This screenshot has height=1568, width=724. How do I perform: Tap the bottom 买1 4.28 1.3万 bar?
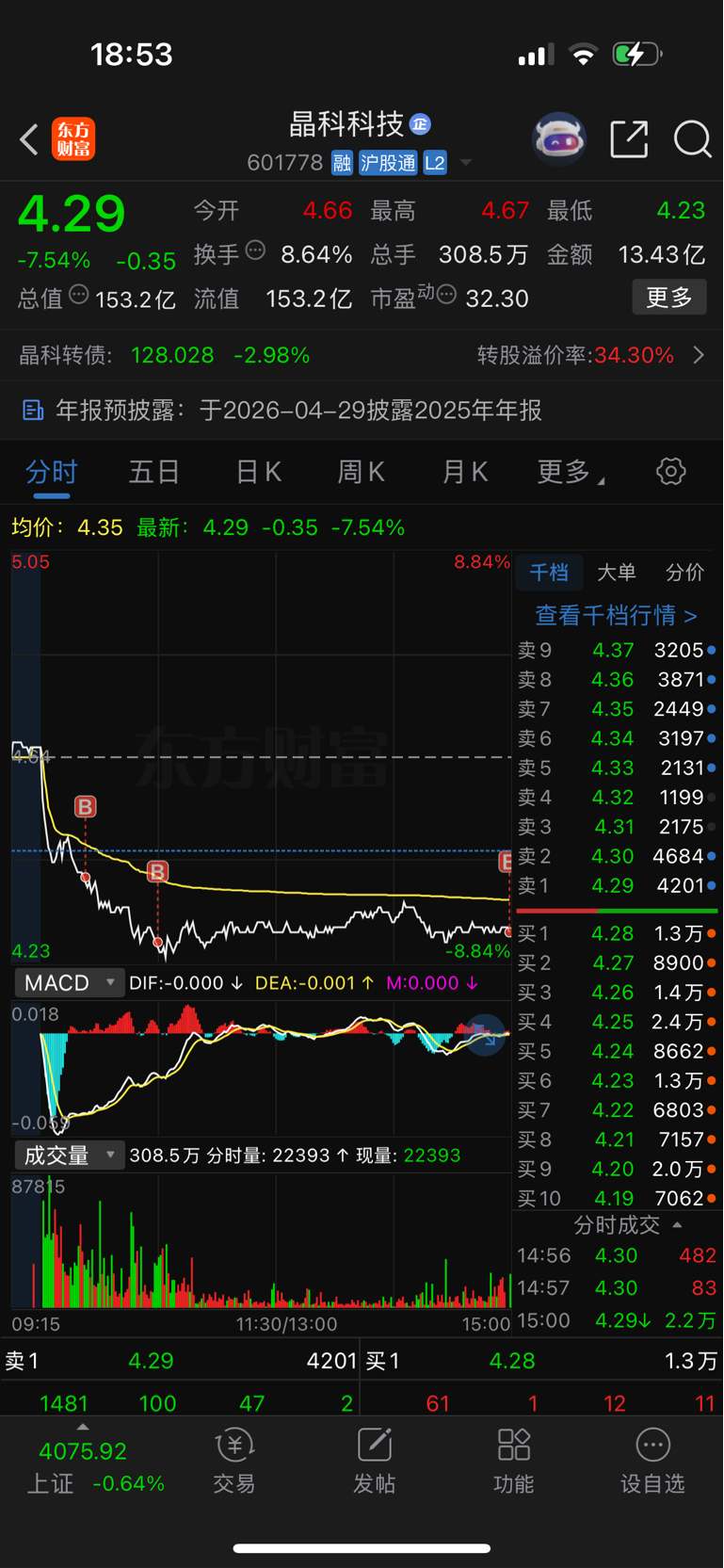(542, 1361)
